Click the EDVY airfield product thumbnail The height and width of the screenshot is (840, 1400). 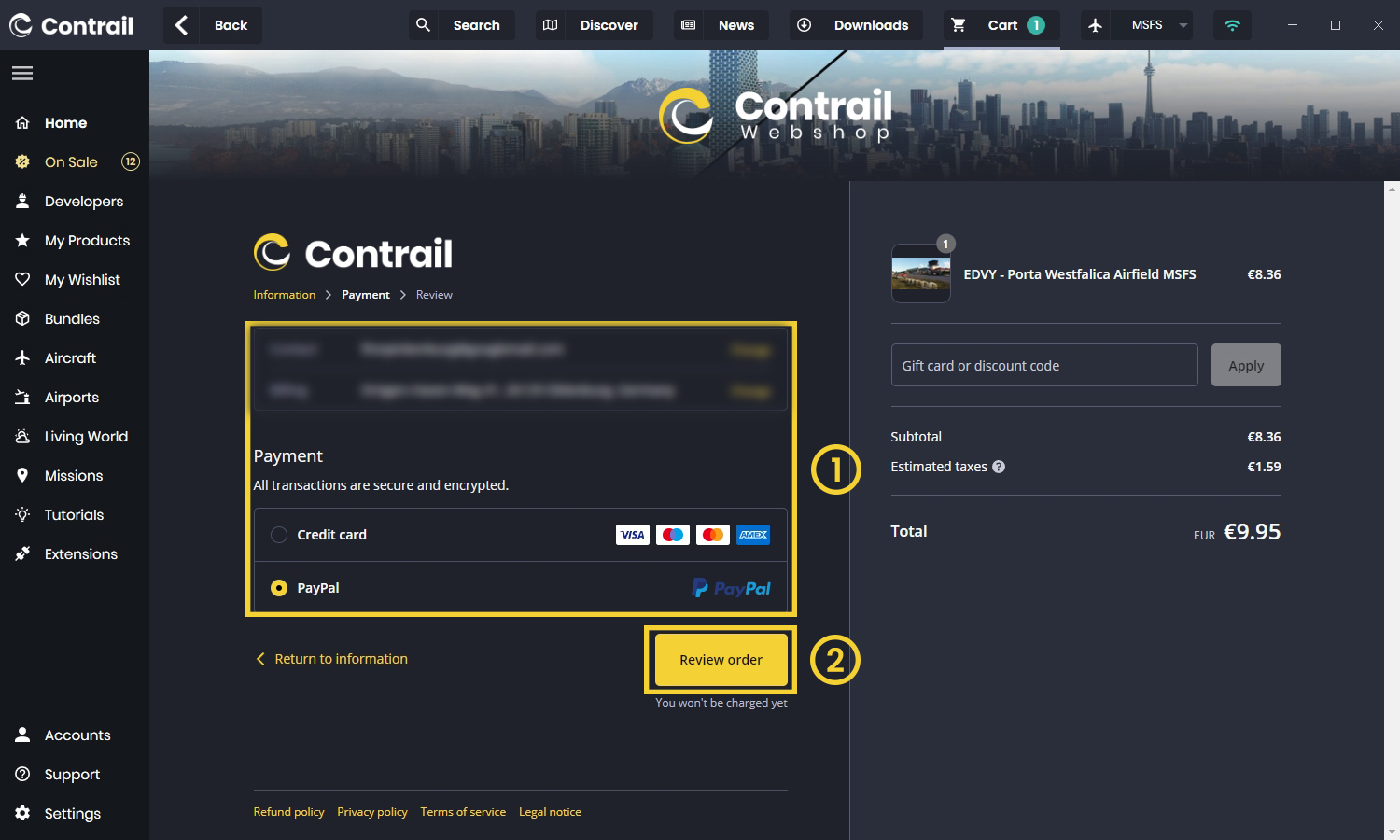920,274
